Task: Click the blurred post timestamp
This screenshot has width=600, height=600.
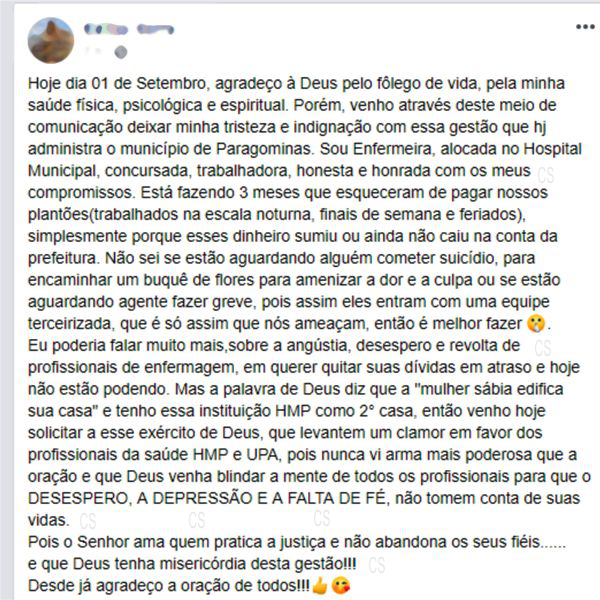Action: pyautogui.click(x=93, y=51)
